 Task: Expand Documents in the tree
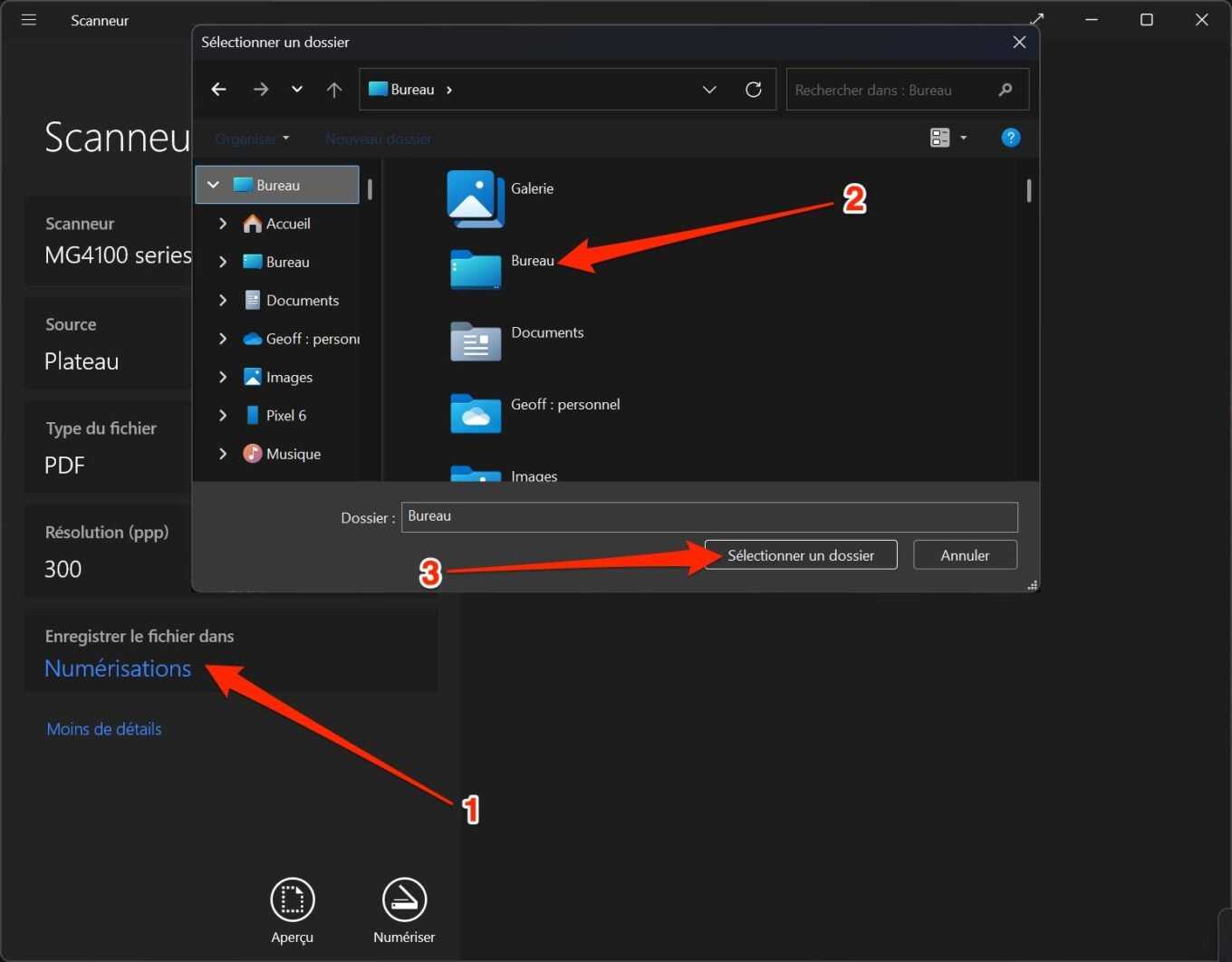coord(223,301)
